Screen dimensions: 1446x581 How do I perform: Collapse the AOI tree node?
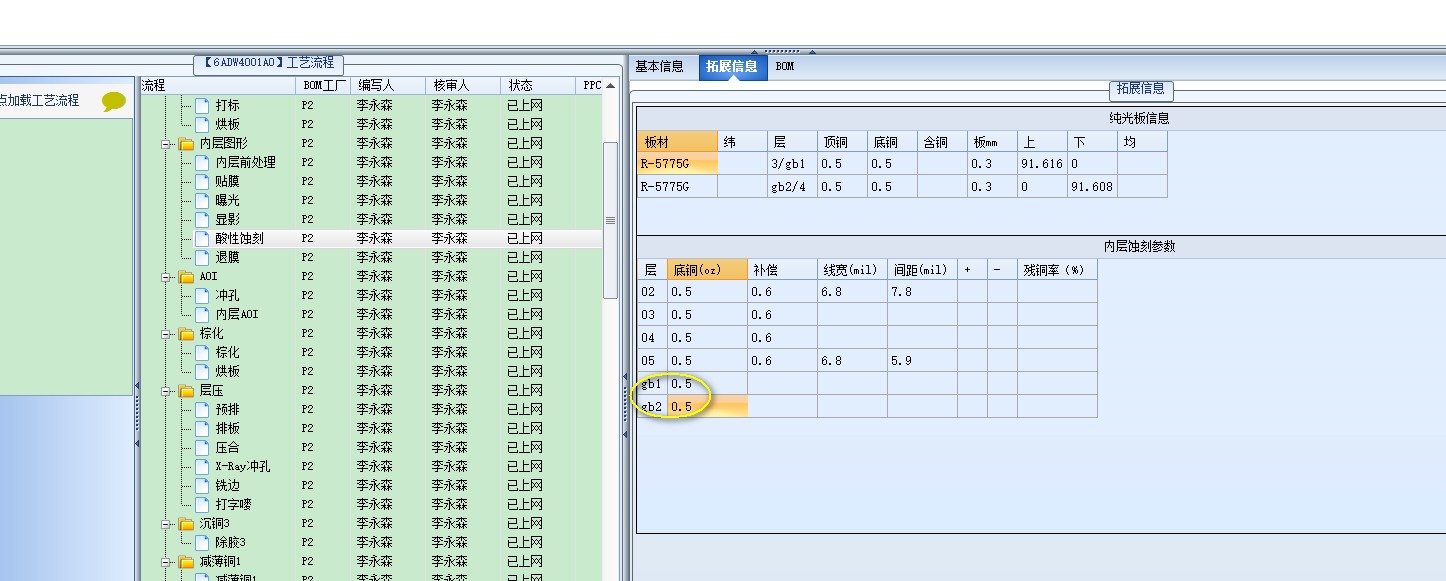tap(166, 277)
